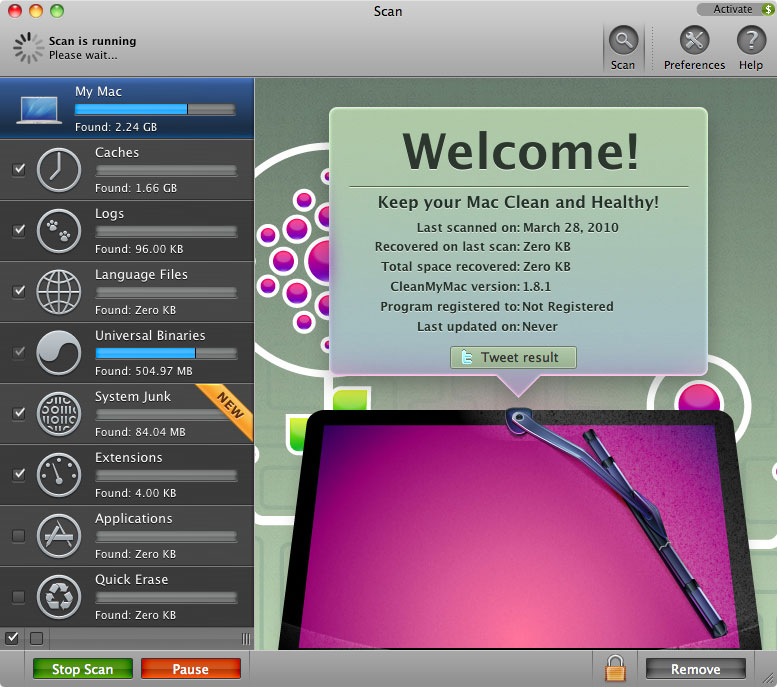Click the Activate dollar badge

click(x=768, y=9)
